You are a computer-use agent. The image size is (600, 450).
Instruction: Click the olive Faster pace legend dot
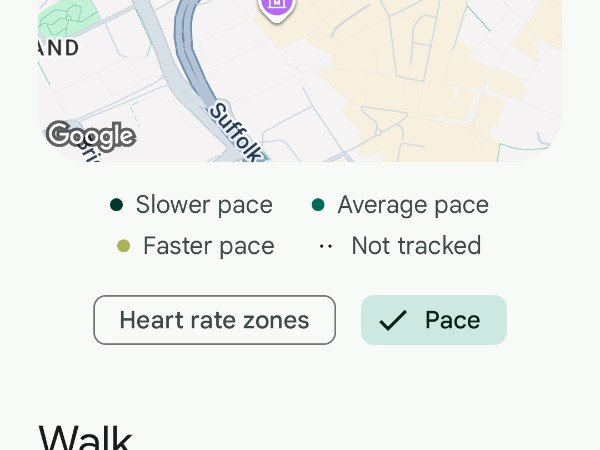coord(123,246)
